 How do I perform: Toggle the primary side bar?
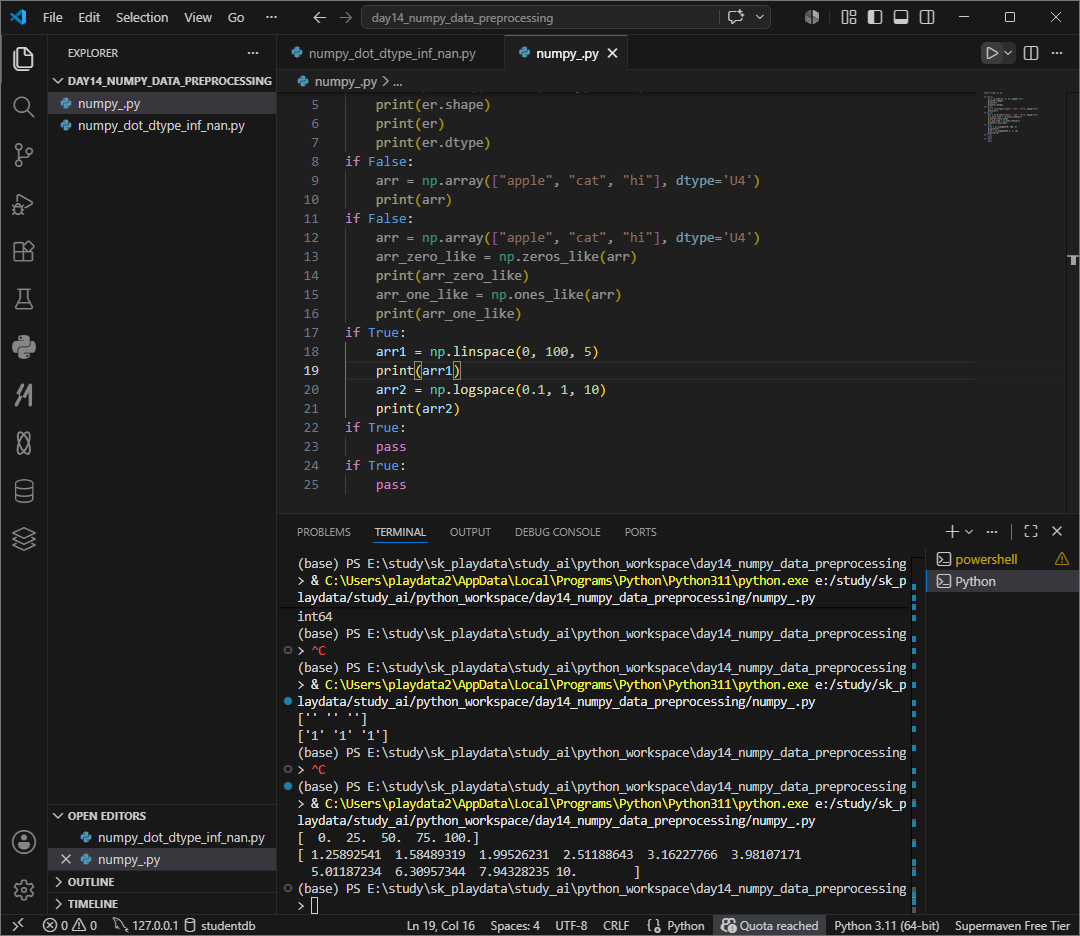pyautogui.click(x=875, y=17)
